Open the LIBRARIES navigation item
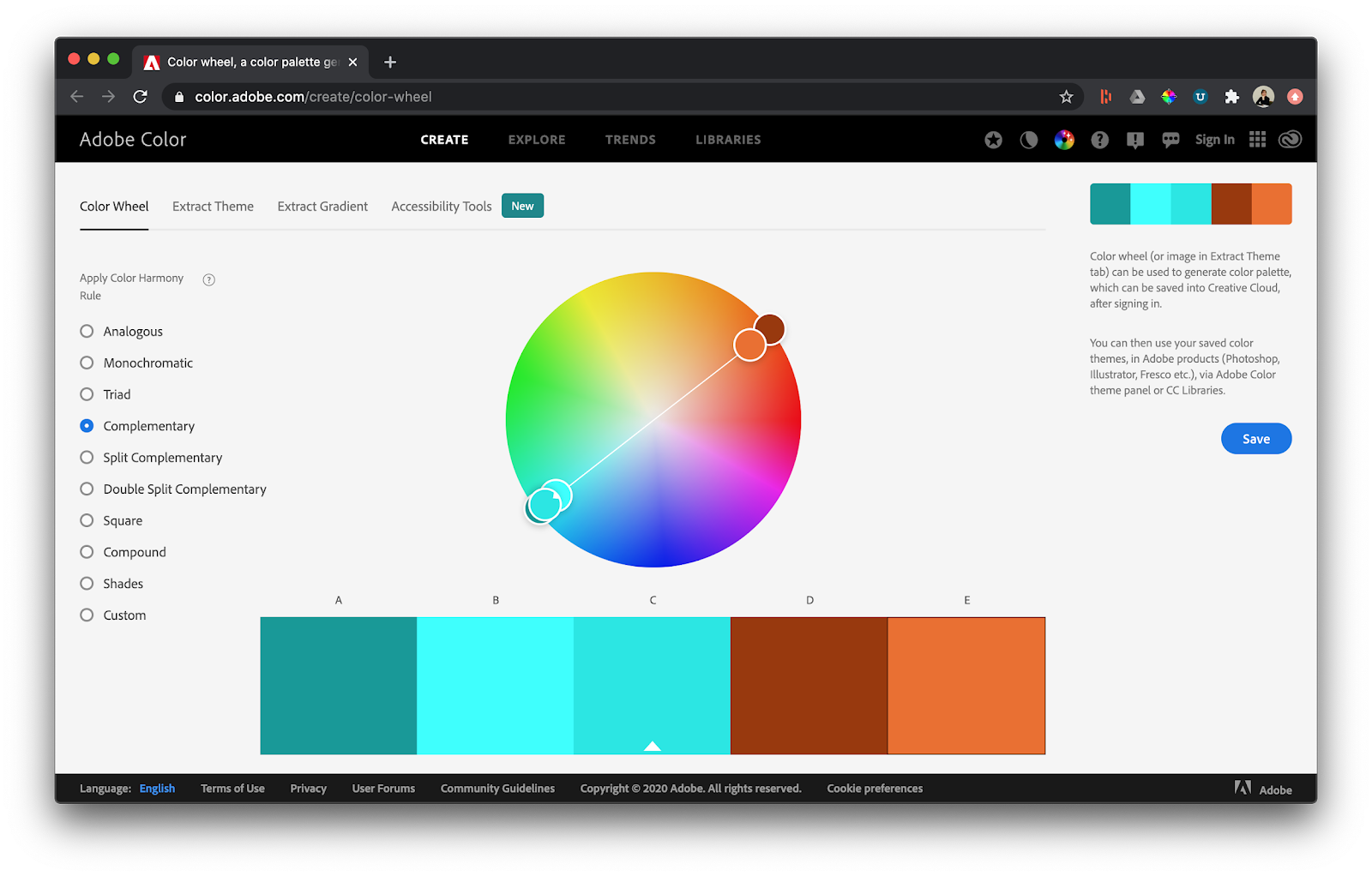The image size is (1372, 876). point(728,140)
